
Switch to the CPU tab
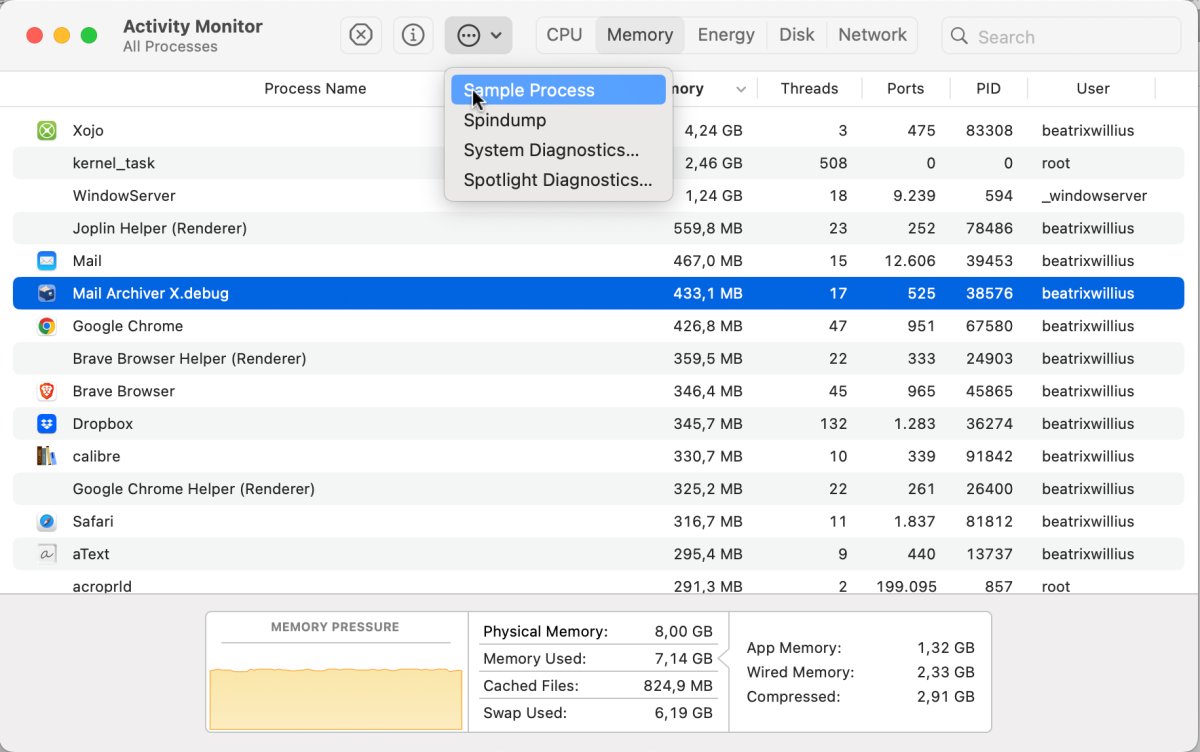pyautogui.click(x=564, y=34)
